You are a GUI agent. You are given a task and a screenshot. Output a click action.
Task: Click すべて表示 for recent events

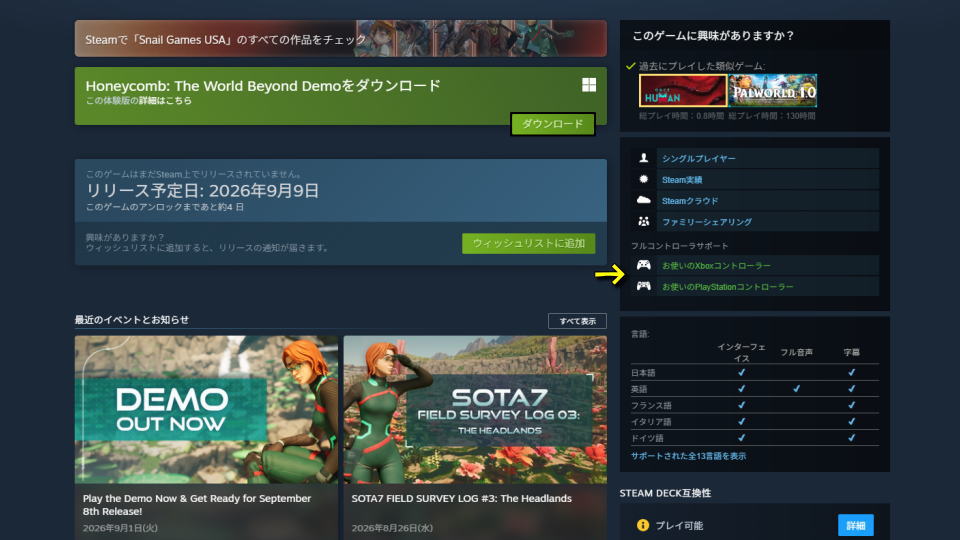pyautogui.click(x=577, y=321)
